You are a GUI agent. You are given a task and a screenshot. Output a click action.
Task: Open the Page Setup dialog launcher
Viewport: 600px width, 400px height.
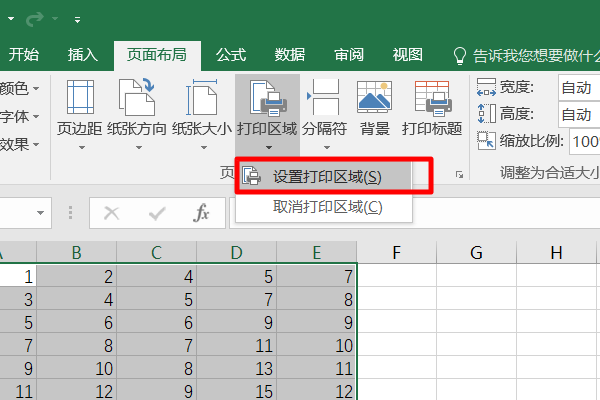click(x=459, y=175)
